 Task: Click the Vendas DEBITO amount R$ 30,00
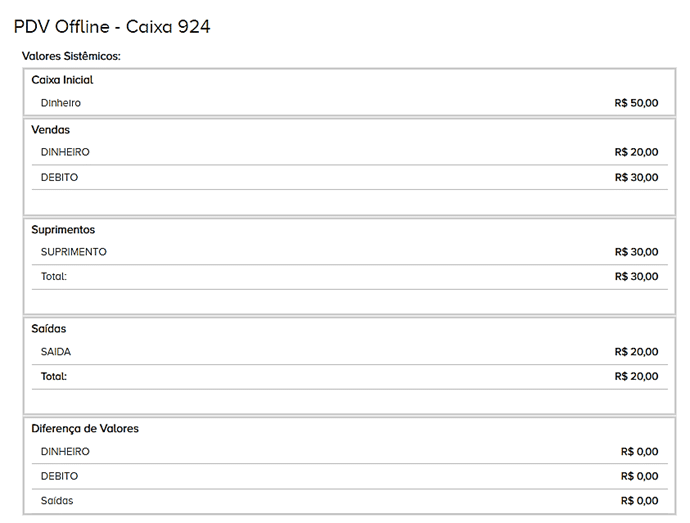click(636, 177)
